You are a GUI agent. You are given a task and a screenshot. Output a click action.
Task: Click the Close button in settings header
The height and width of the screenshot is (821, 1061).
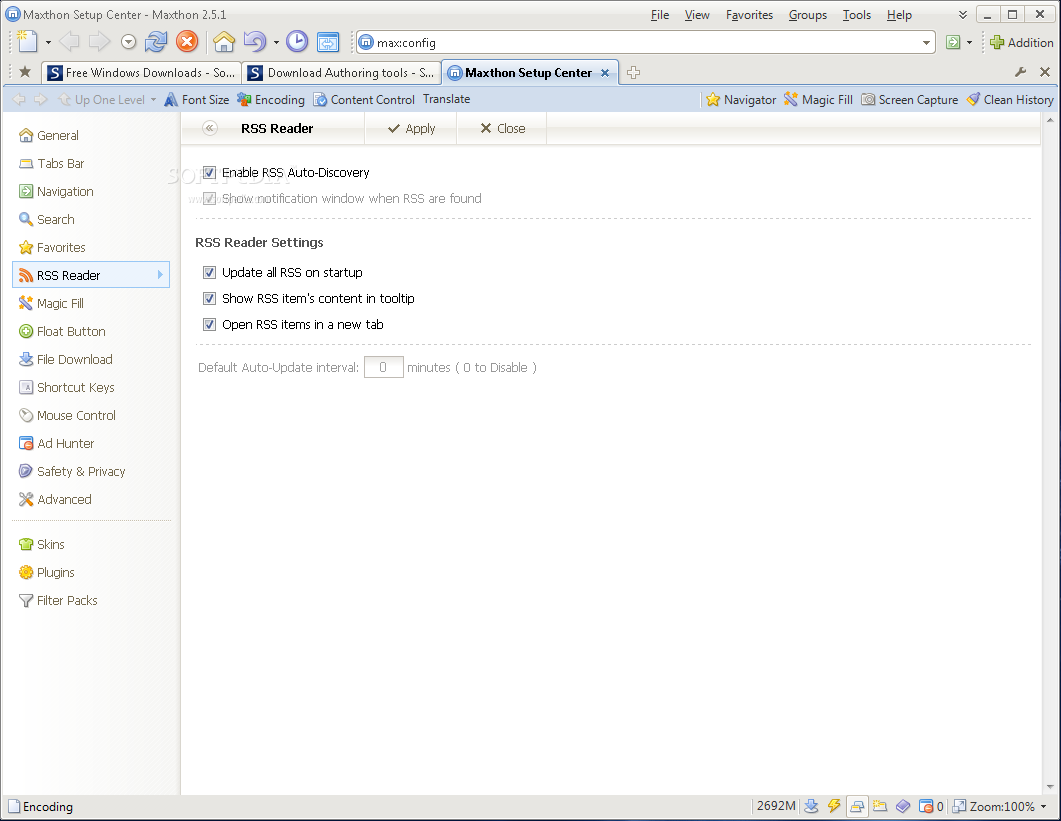[502, 128]
